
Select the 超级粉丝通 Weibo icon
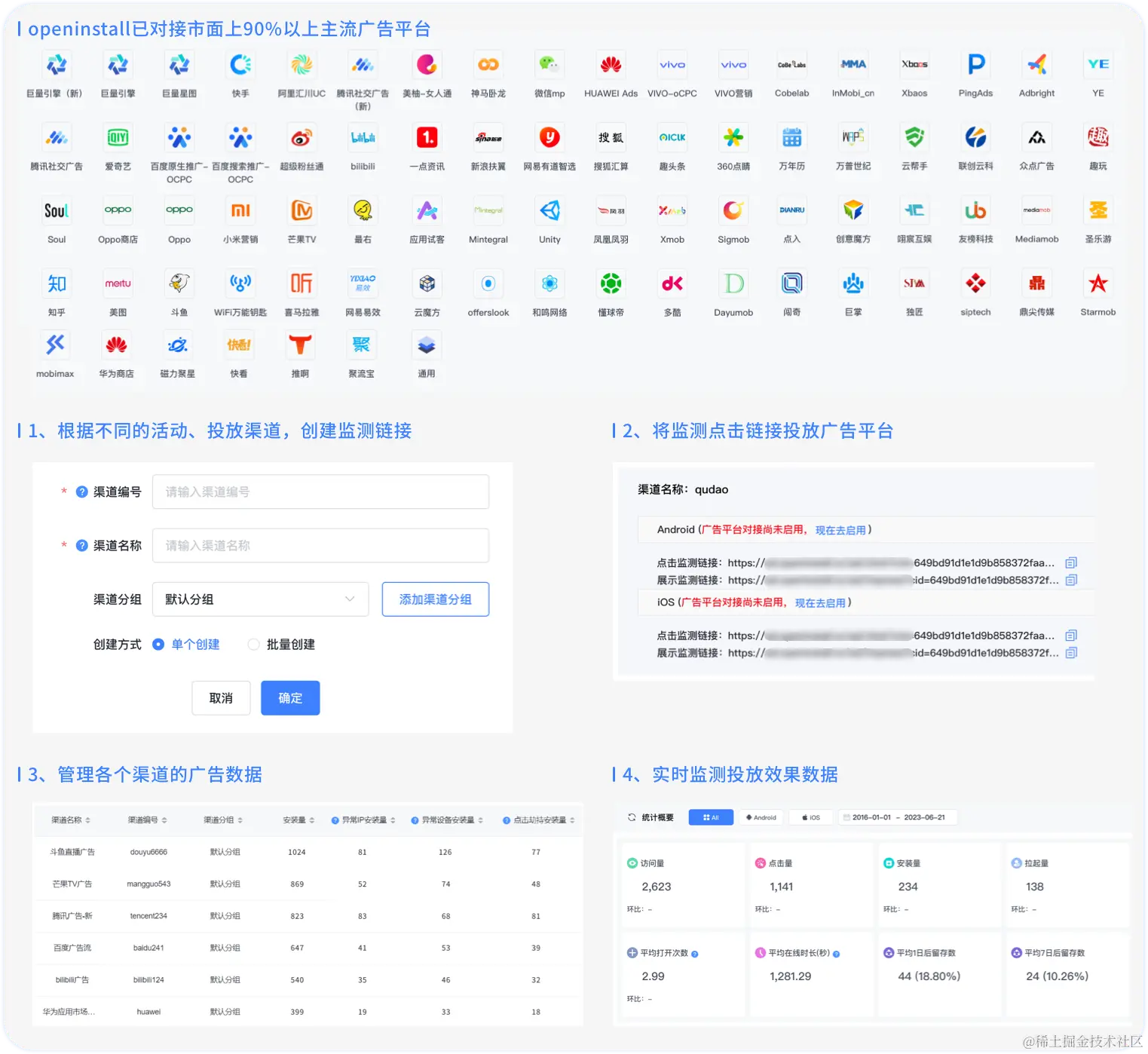pyautogui.click(x=302, y=138)
